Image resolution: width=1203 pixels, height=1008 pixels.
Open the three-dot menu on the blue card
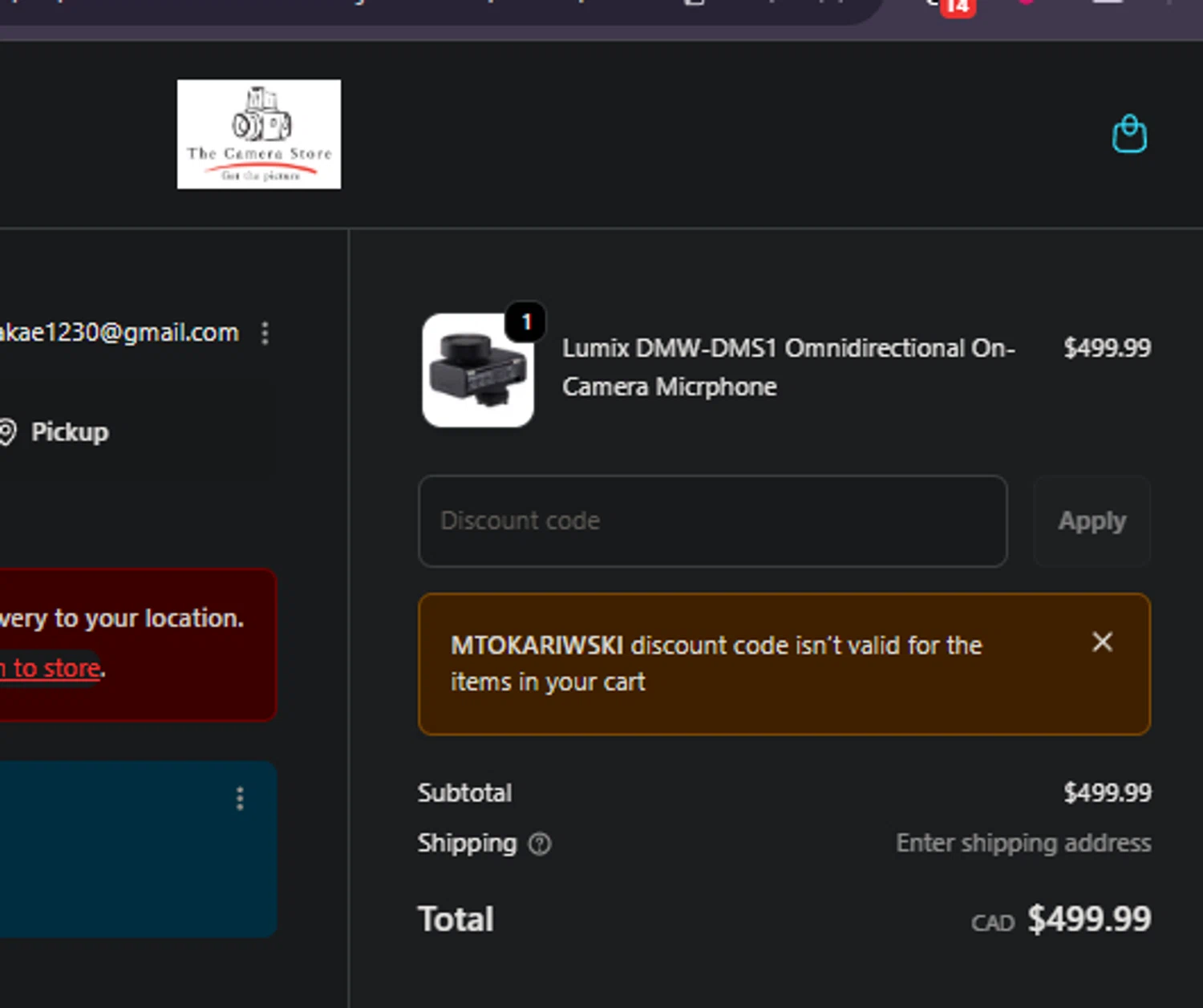pyautogui.click(x=240, y=799)
